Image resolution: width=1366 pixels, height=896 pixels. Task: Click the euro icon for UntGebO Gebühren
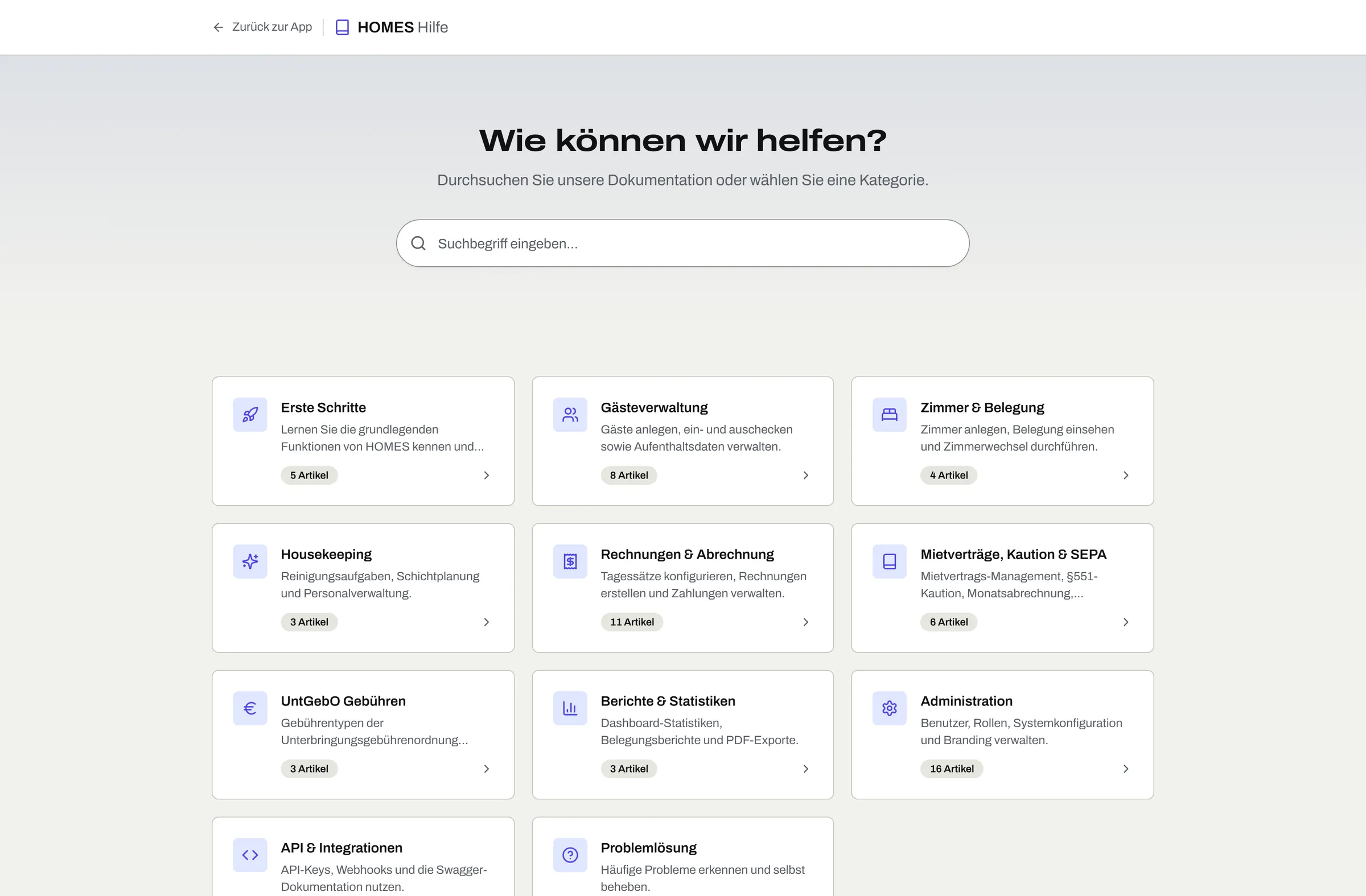pyautogui.click(x=250, y=708)
